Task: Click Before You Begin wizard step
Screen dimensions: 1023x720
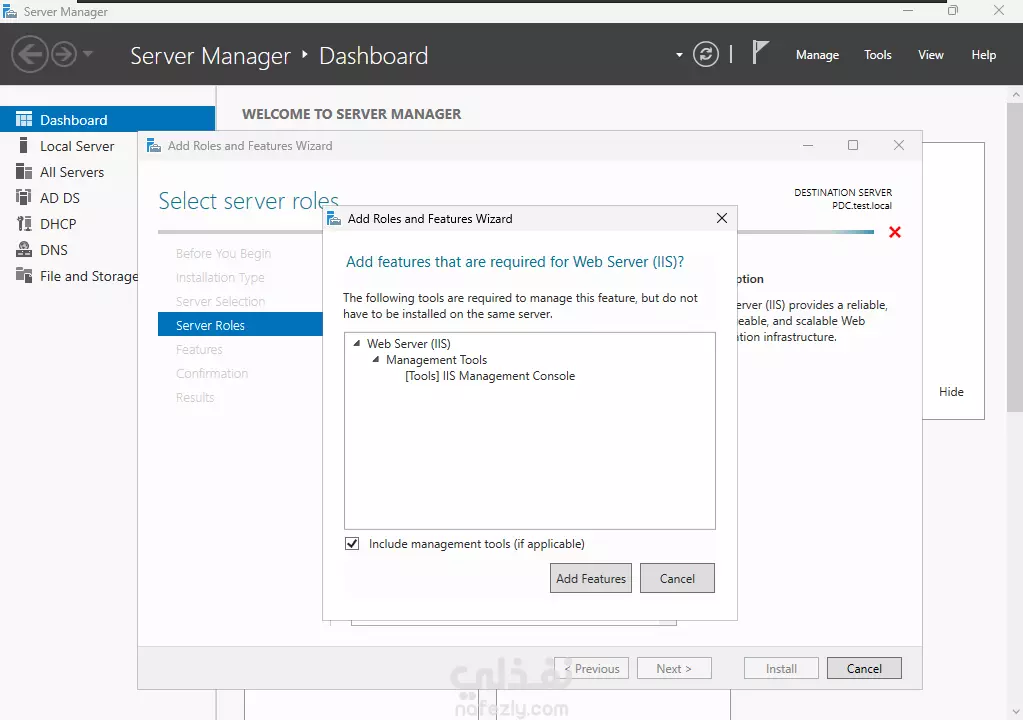Action: coord(223,254)
